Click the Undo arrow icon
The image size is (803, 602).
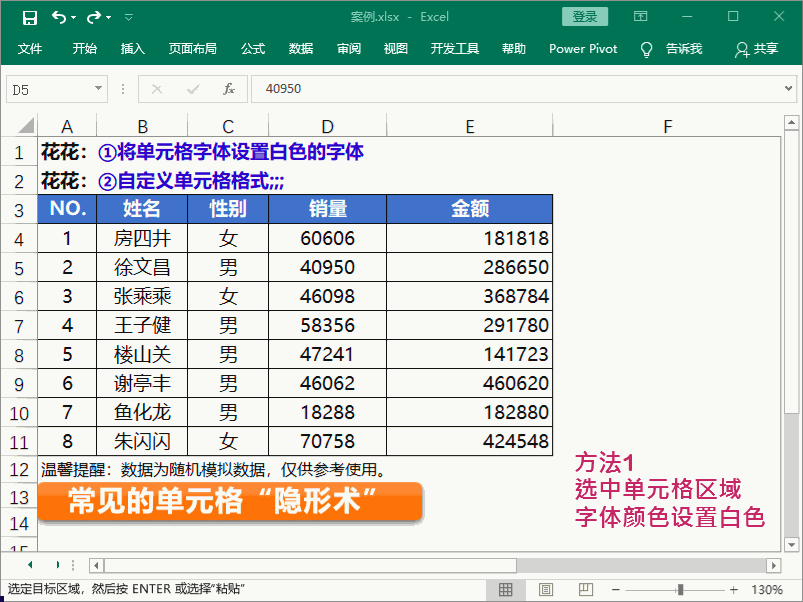[x=58, y=17]
